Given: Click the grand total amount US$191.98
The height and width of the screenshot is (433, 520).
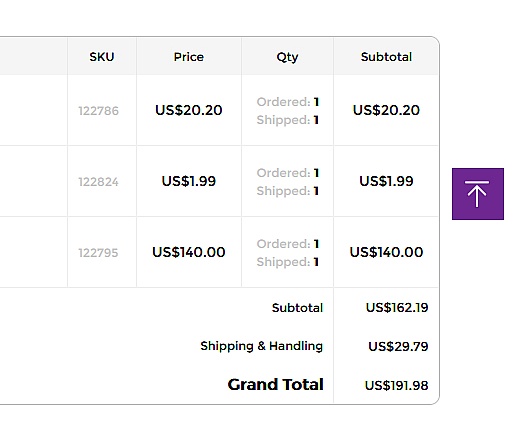Looking at the screenshot, I should [x=397, y=385].
